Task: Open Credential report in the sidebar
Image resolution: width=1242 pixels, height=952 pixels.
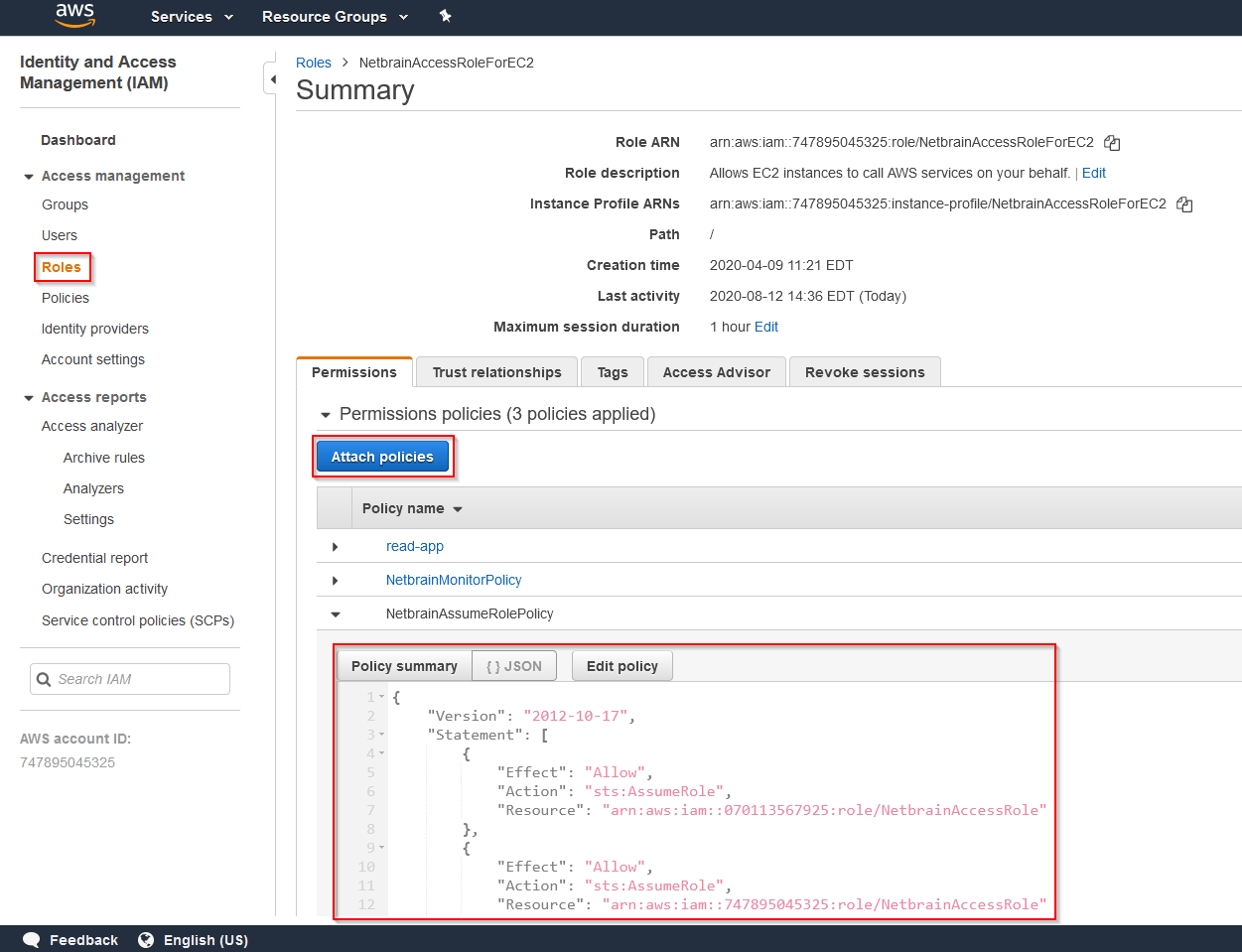Action: point(94,558)
